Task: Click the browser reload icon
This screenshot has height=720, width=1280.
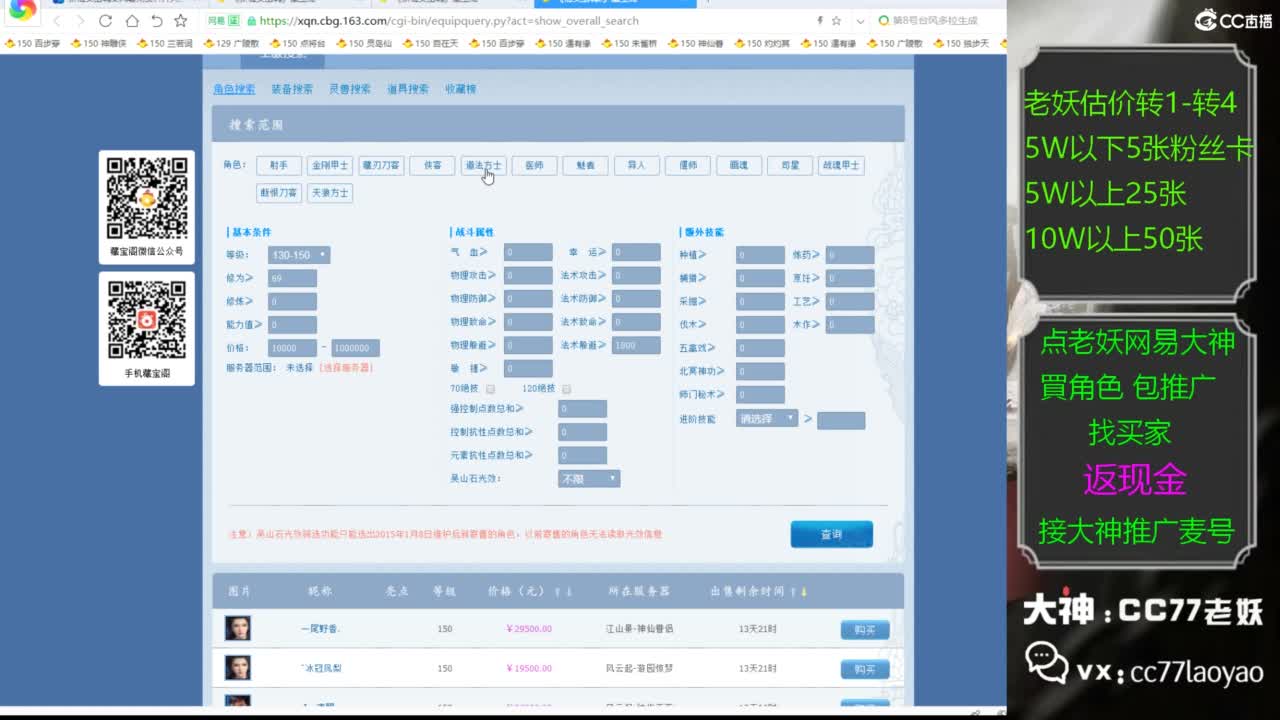Action: [x=106, y=21]
